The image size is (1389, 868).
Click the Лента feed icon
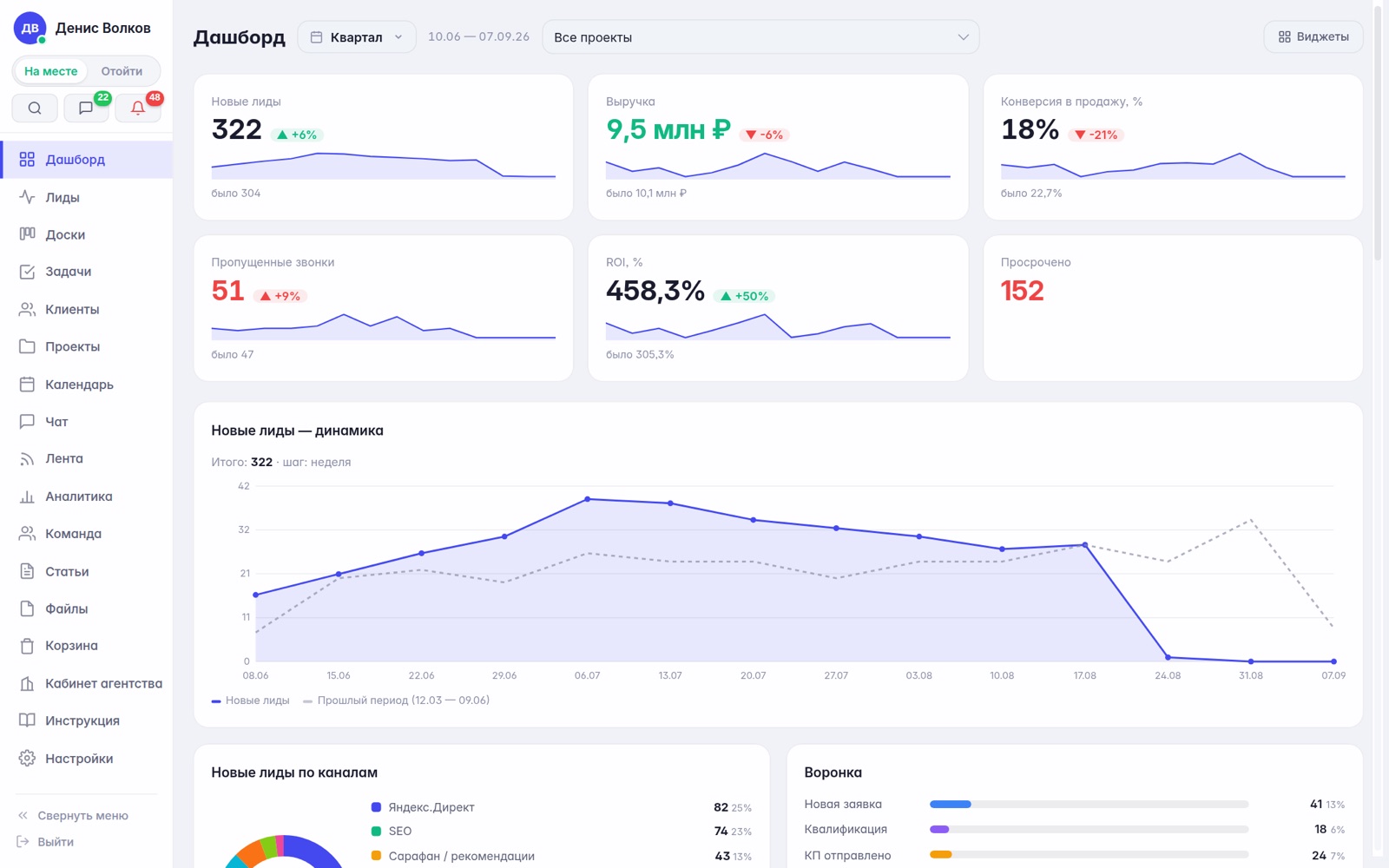(27, 459)
